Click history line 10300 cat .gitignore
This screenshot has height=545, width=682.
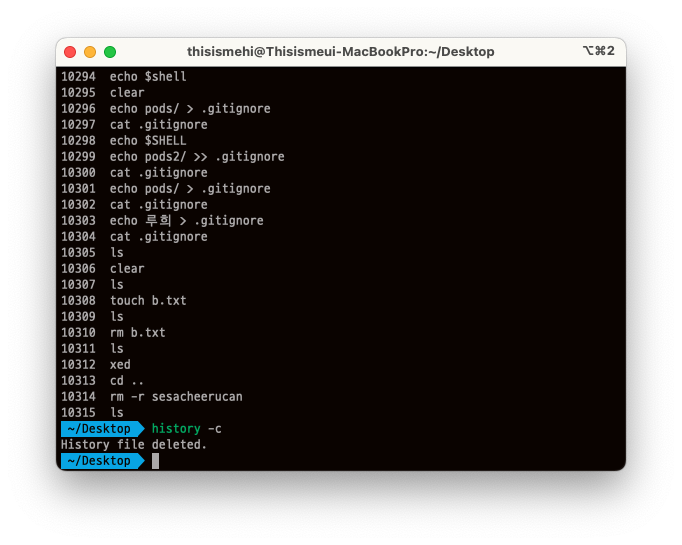click(x=134, y=173)
